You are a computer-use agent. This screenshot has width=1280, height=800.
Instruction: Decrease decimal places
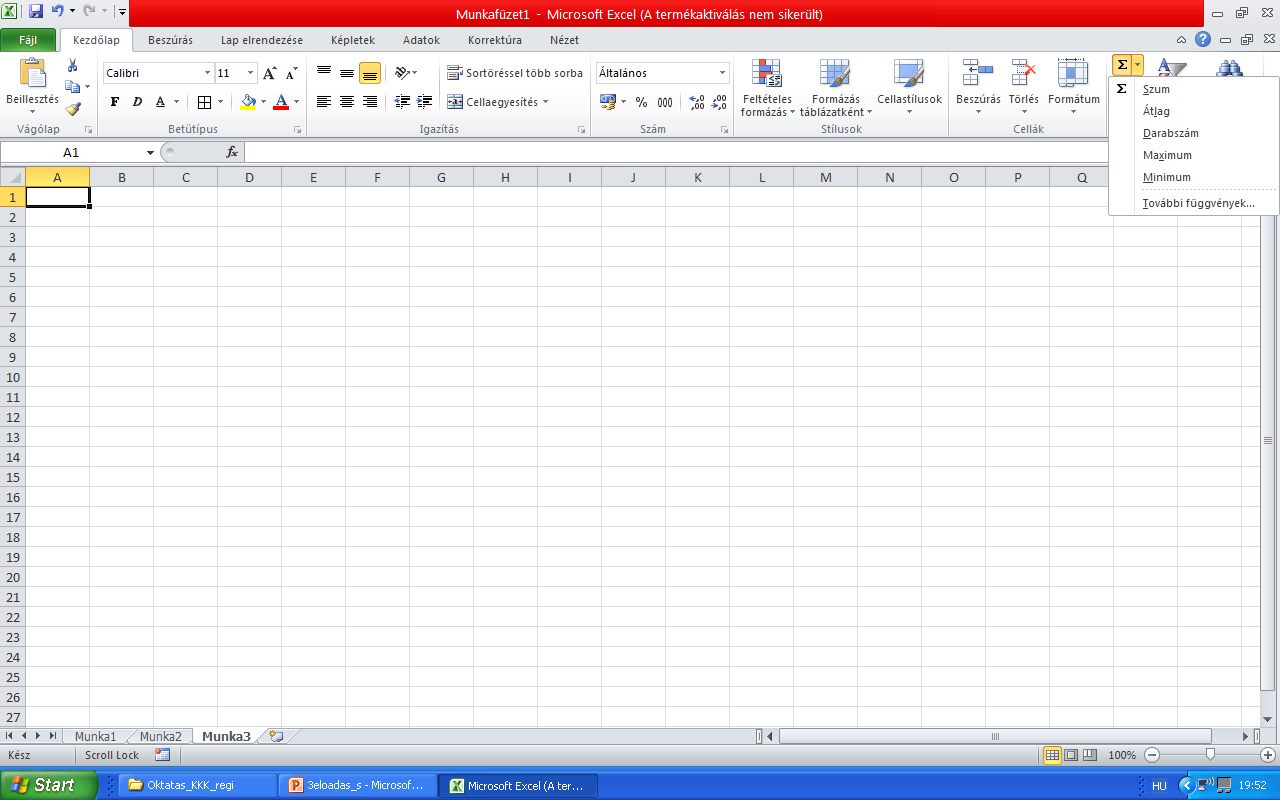tap(719, 102)
